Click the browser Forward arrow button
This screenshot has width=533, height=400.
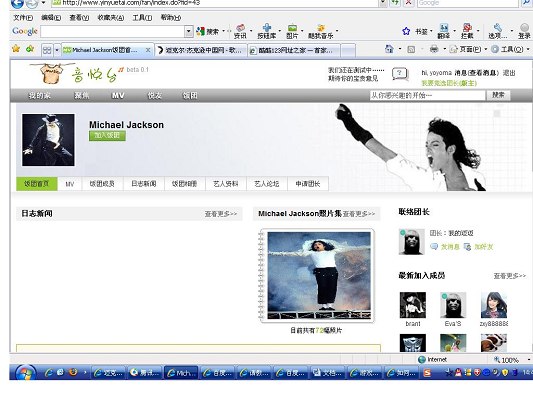point(32,3)
